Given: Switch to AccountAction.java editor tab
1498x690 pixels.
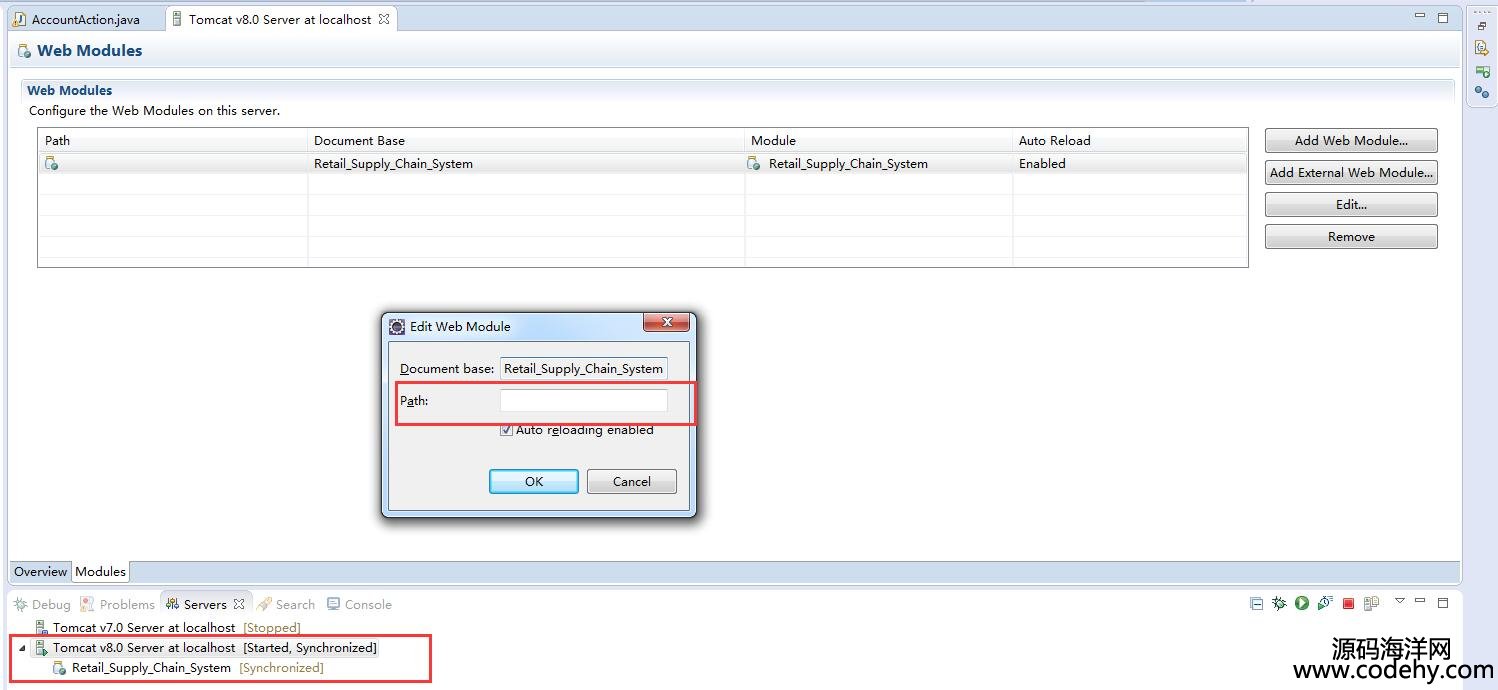Looking at the screenshot, I should tap(85, 19).
